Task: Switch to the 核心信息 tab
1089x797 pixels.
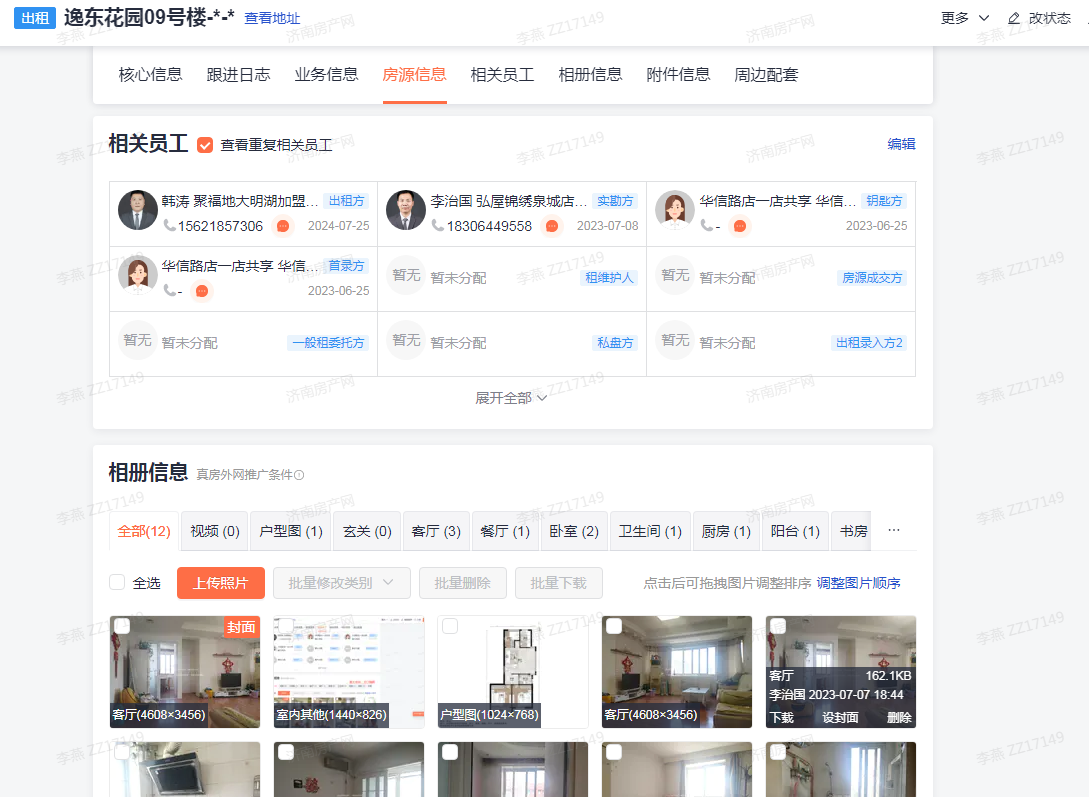Action: [151, 75]
